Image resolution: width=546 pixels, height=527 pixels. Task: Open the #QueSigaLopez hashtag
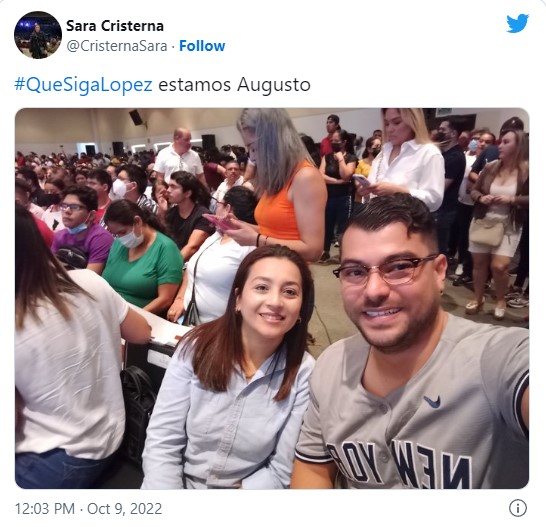83,85
